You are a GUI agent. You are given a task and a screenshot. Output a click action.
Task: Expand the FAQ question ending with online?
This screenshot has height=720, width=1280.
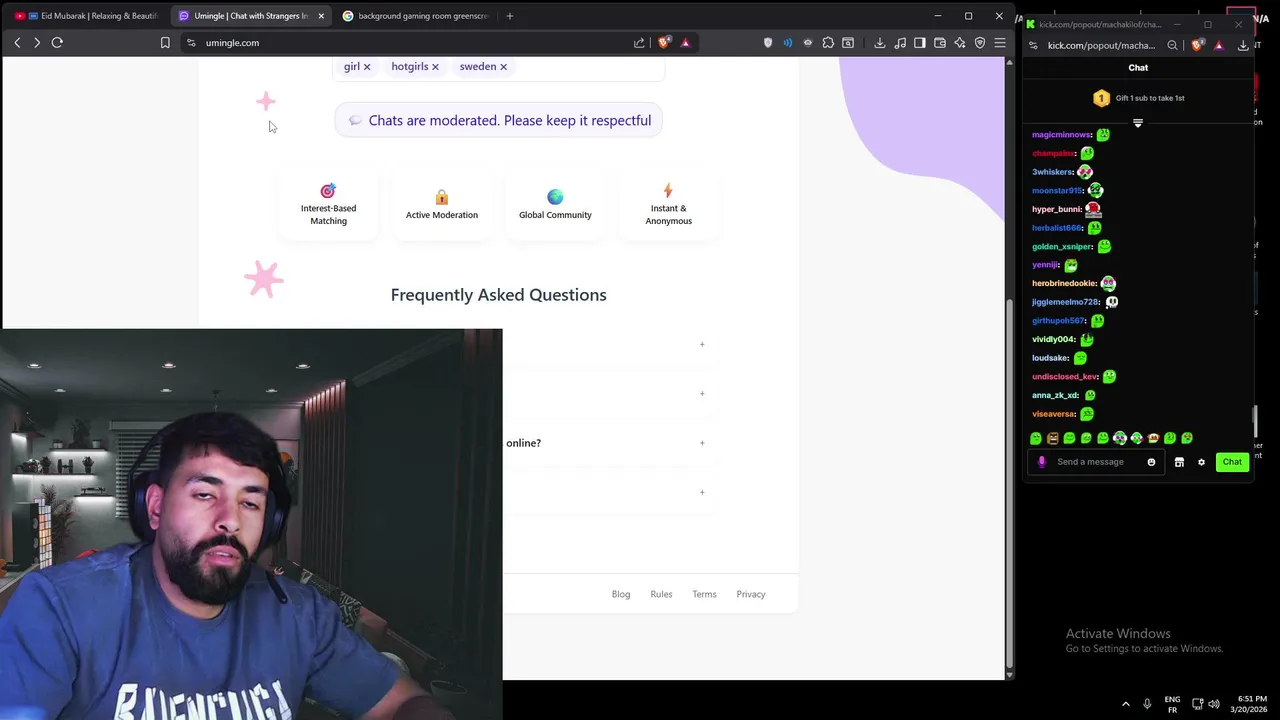pos(702,442)
